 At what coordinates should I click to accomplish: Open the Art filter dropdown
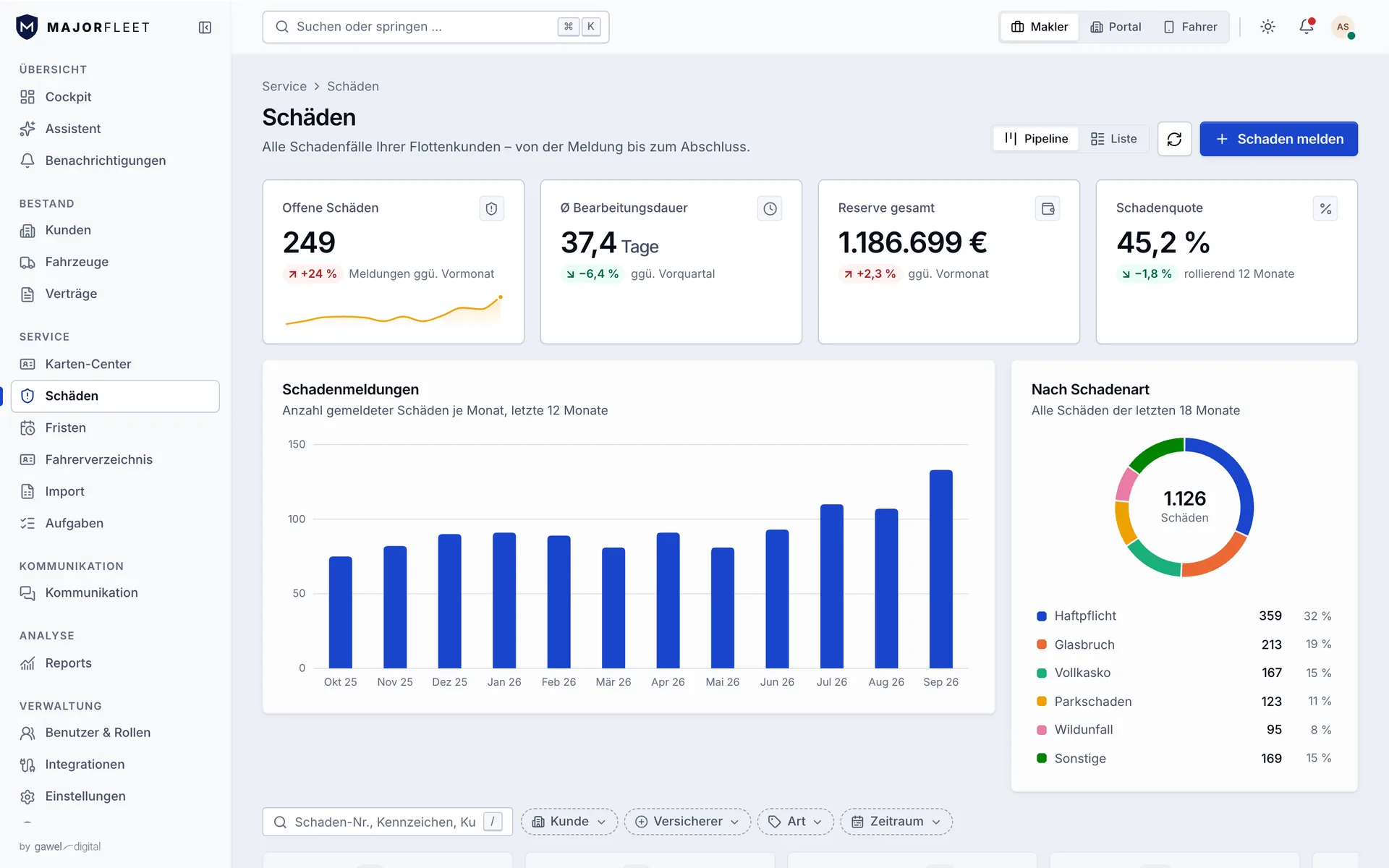795,822
